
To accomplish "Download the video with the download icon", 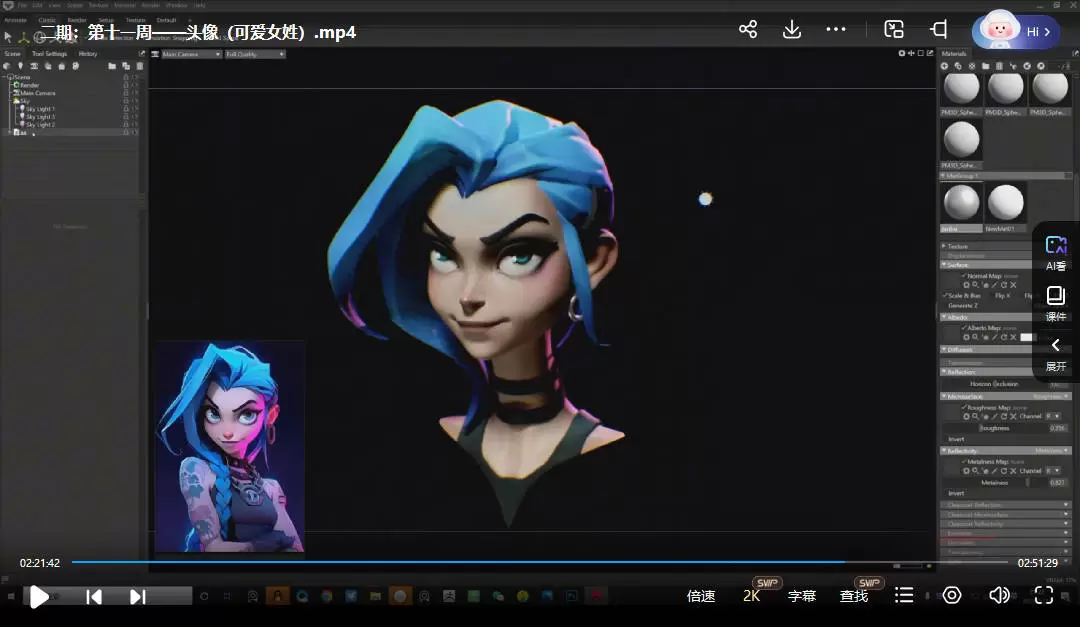I will coord(792,29).
